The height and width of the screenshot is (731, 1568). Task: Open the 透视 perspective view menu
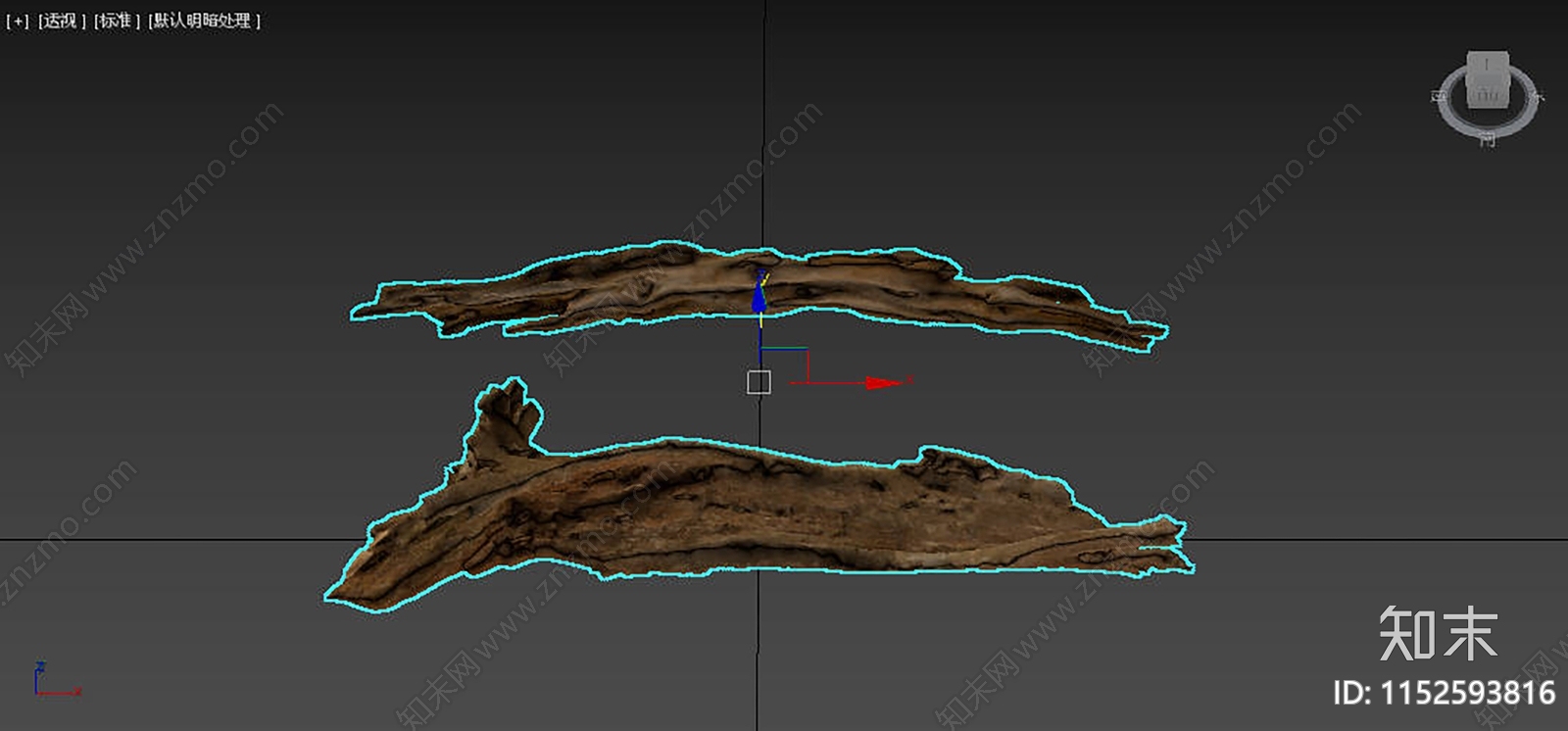62,21
